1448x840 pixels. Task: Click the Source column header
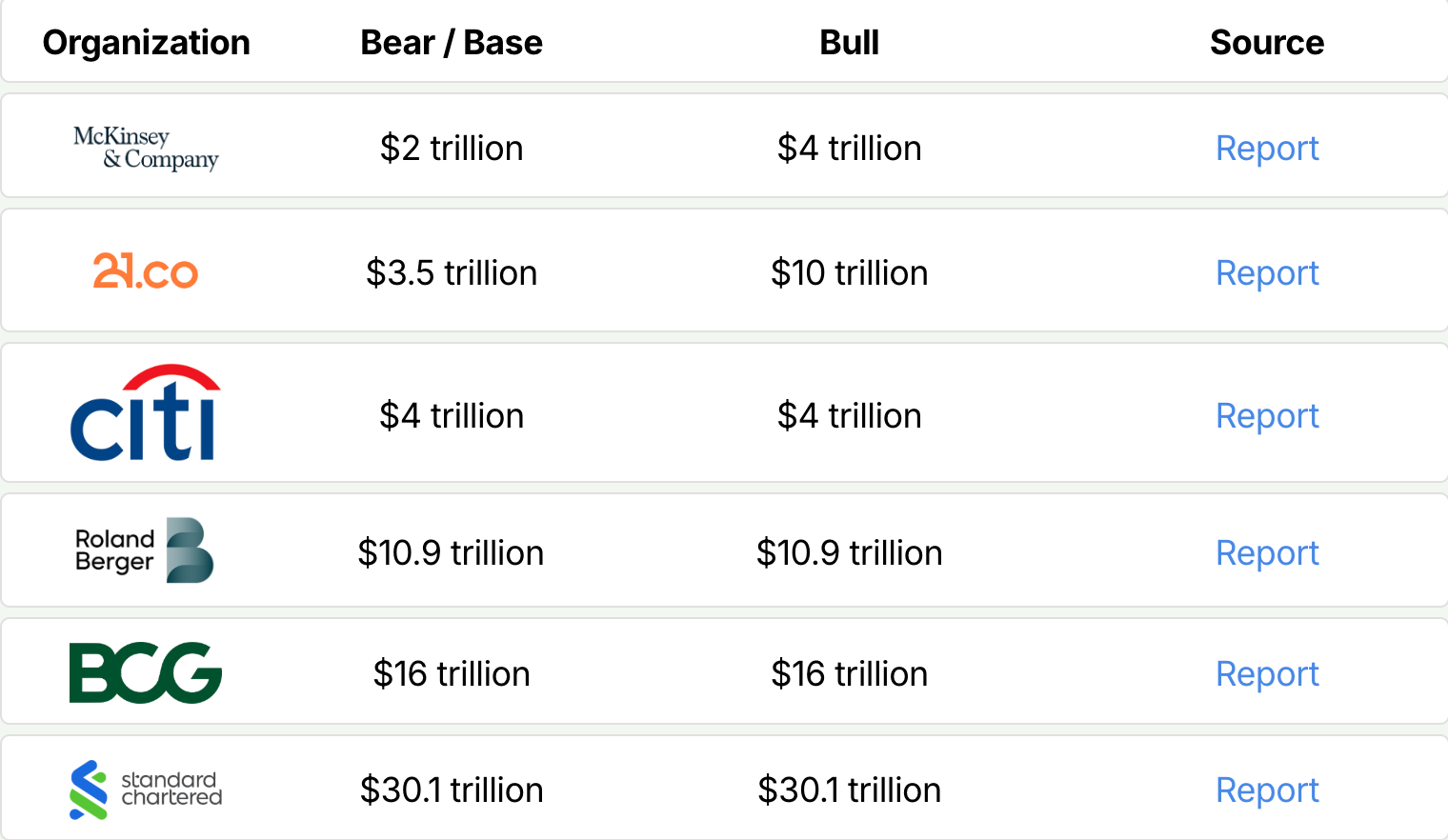tap(1267, 43)
